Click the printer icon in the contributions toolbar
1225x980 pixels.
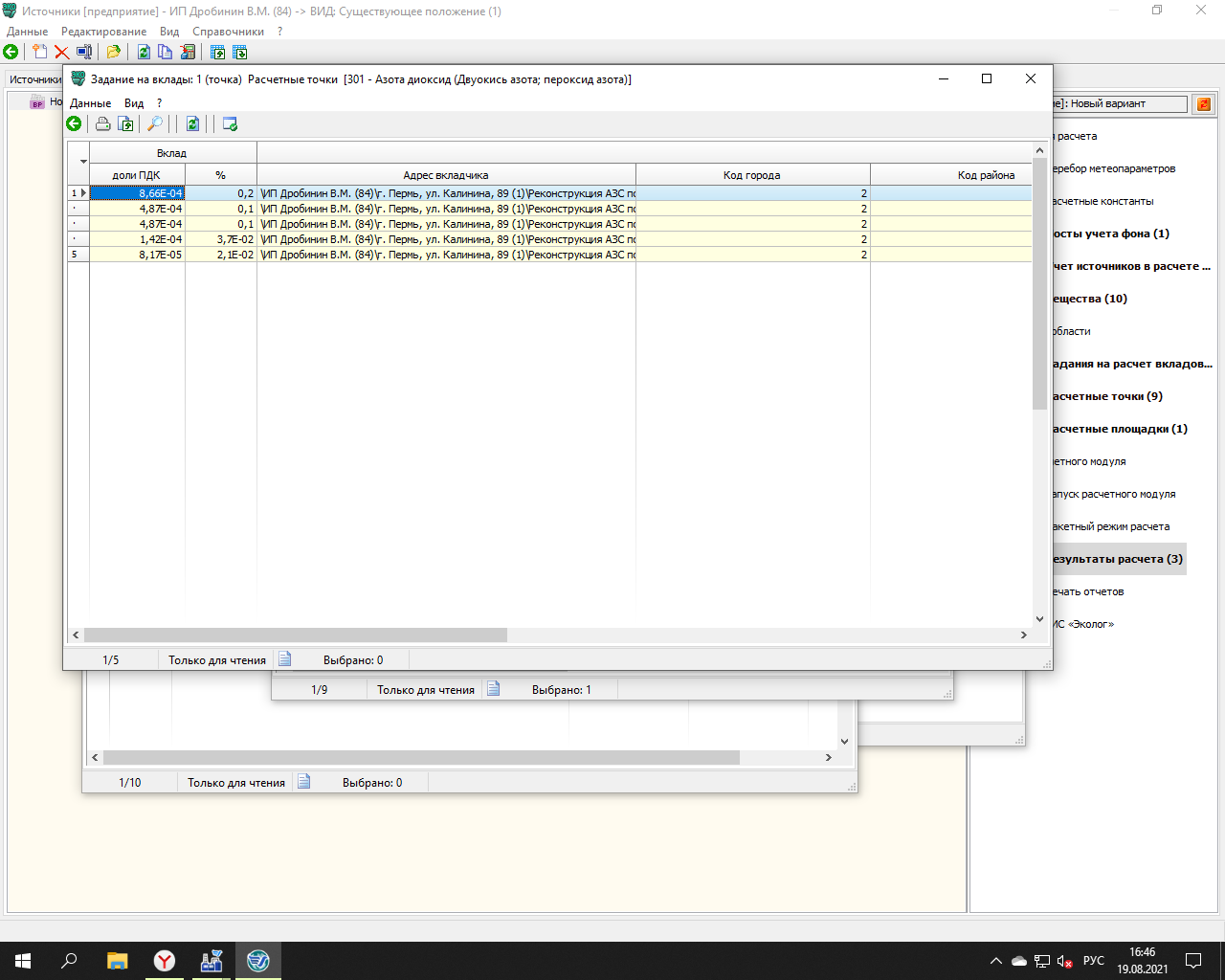pyautogui.click(x=102, y=123)
